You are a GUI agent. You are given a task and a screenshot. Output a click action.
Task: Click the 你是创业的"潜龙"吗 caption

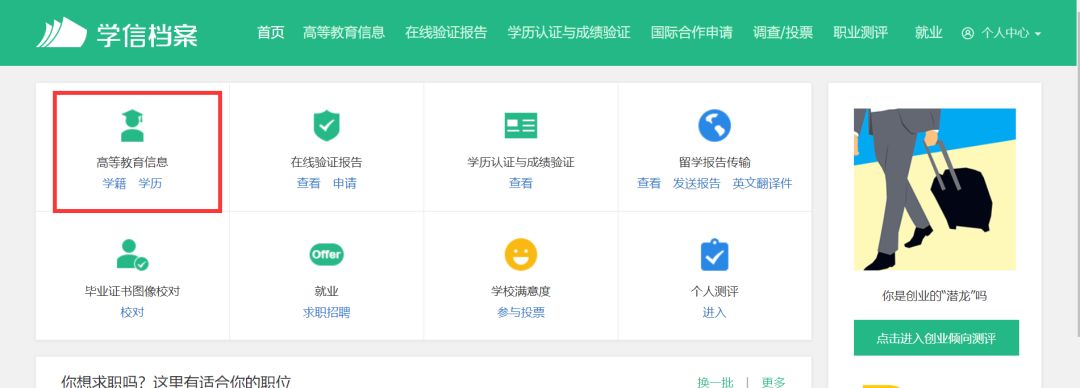coord(935,296)
